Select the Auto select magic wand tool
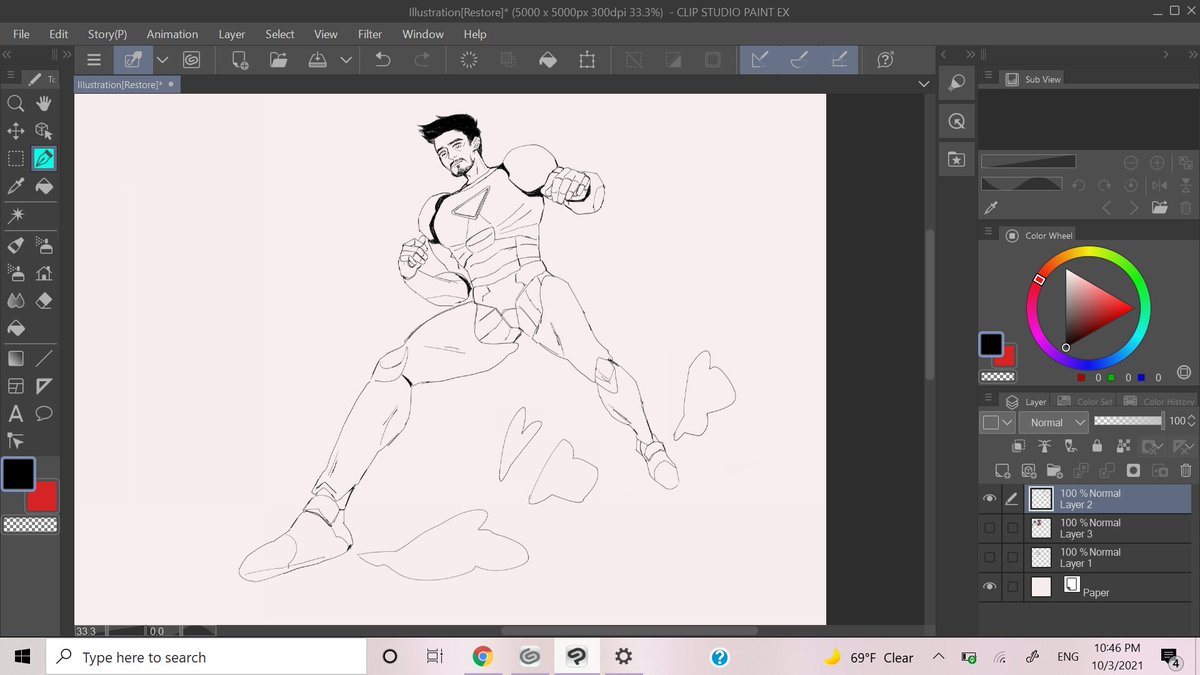The height and width of the screenshot is (675, 1200). tap(16, 215)
